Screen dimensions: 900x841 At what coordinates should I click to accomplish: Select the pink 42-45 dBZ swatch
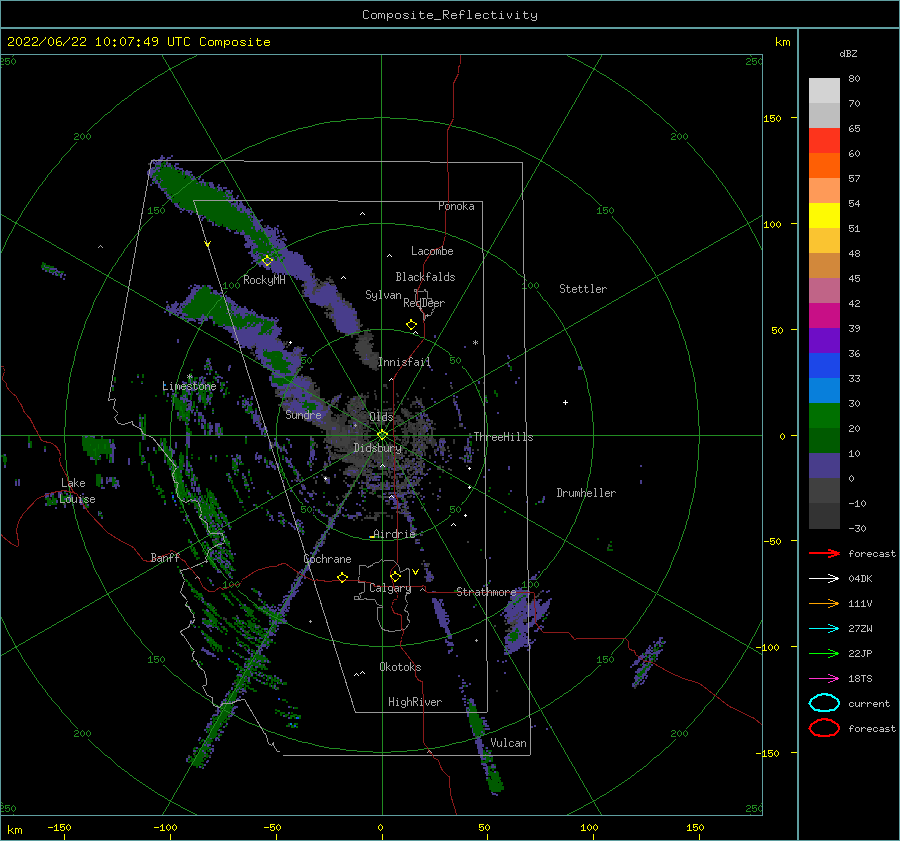pos(824,290)
